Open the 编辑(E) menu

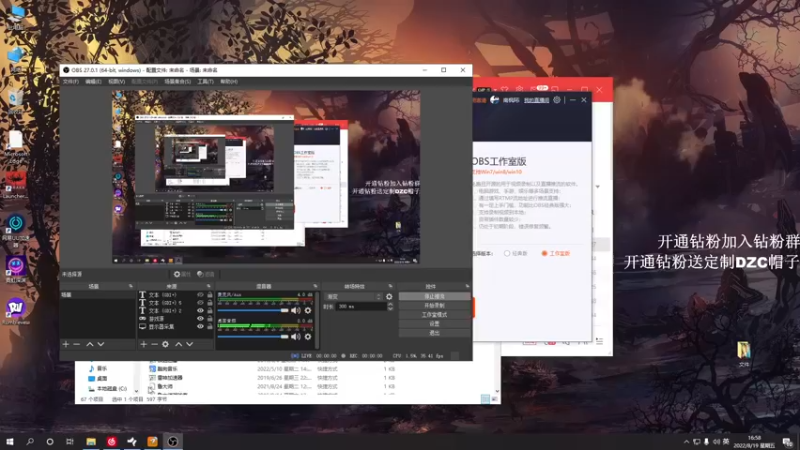[93, 82]
